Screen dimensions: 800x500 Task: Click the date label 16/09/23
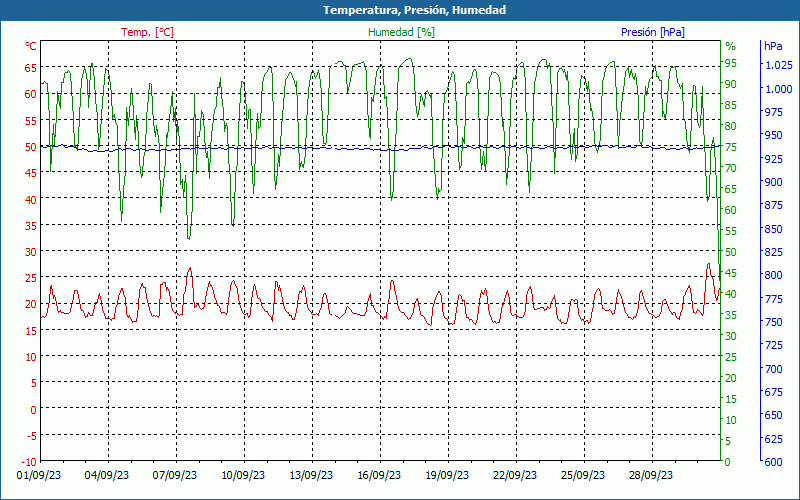tap(379, 476)
